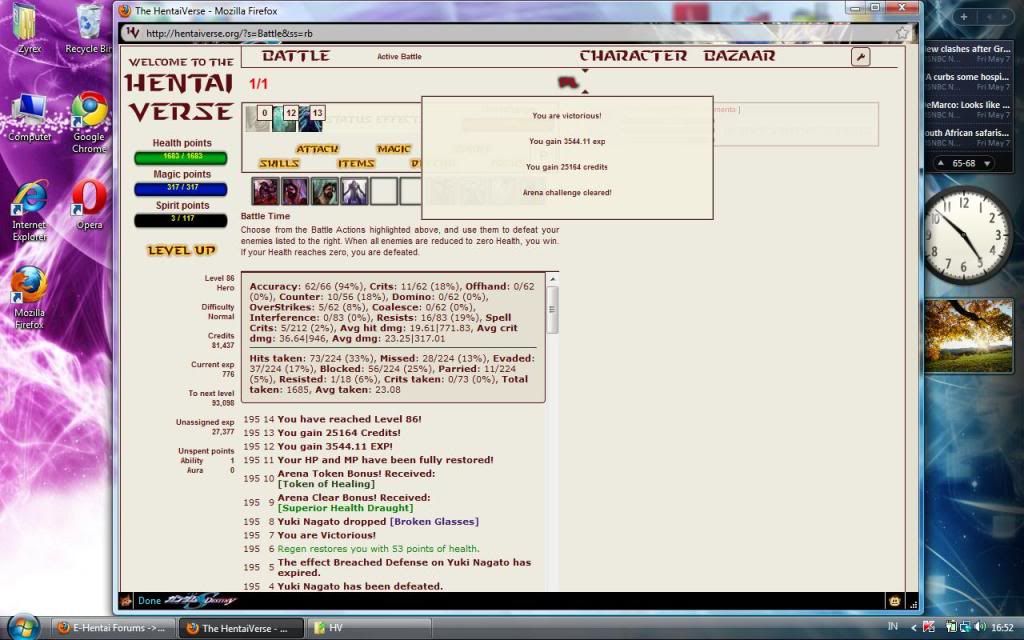Screen dimensions: 1024x640
Task: Click the status effect icon labeled 13
Action: click(311, 118)
